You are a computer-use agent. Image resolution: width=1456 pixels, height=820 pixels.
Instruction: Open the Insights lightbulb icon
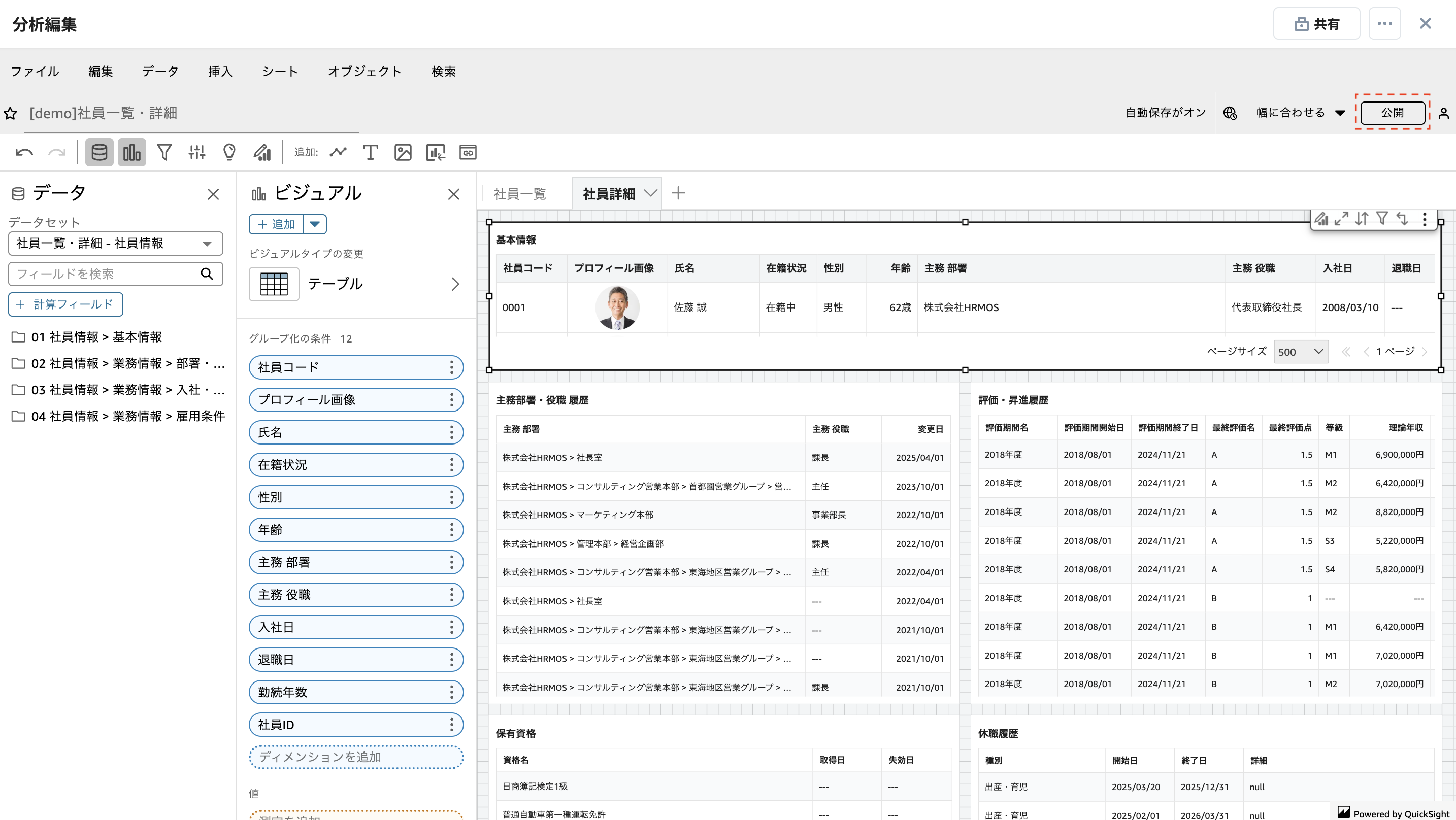(229, 153)
